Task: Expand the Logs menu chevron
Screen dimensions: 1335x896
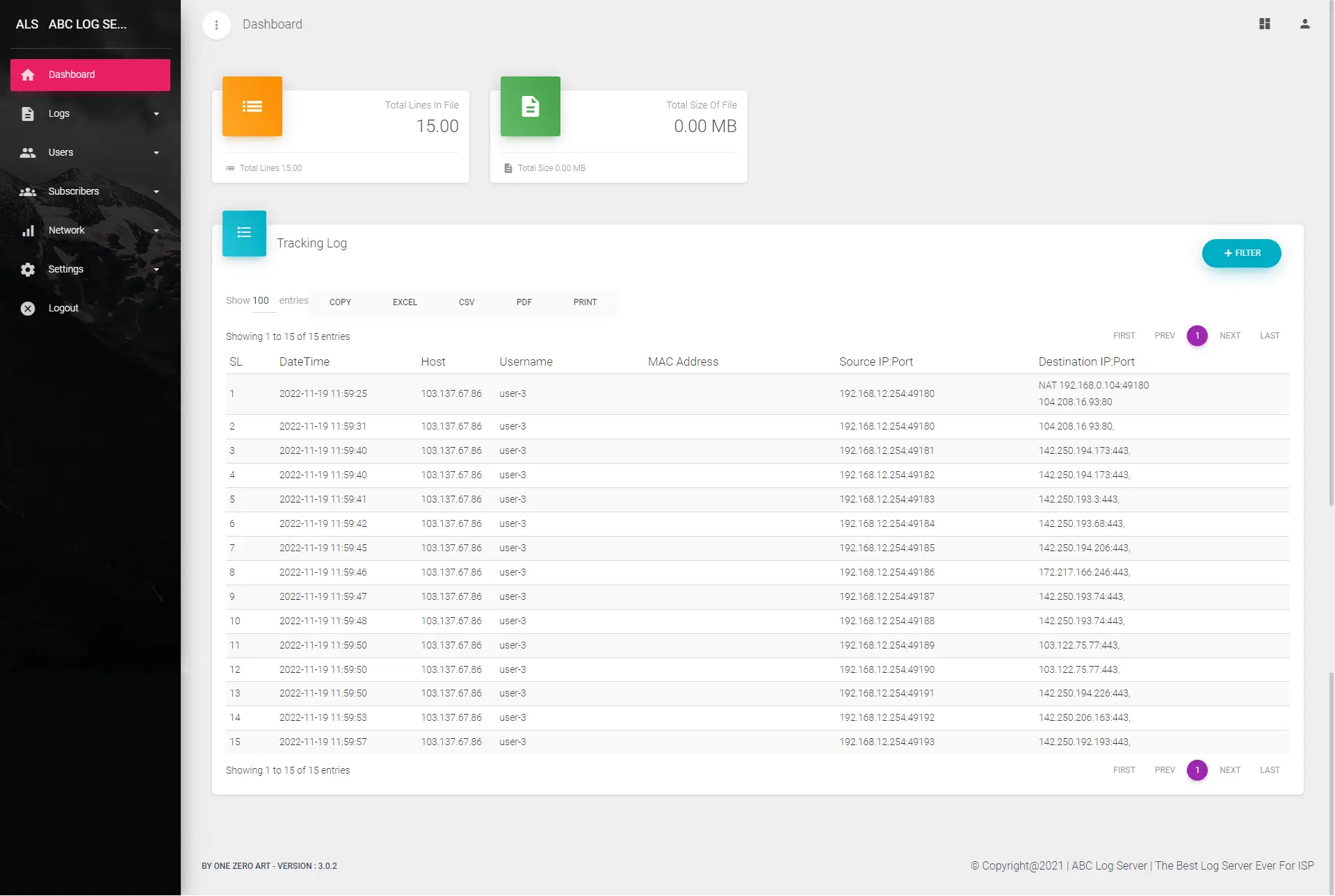Action: point(156,113)
